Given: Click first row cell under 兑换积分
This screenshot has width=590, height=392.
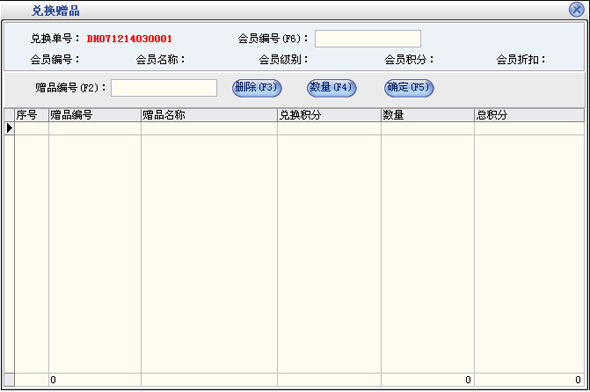Looking at the screenshot, I should click(x=329, y=128).
